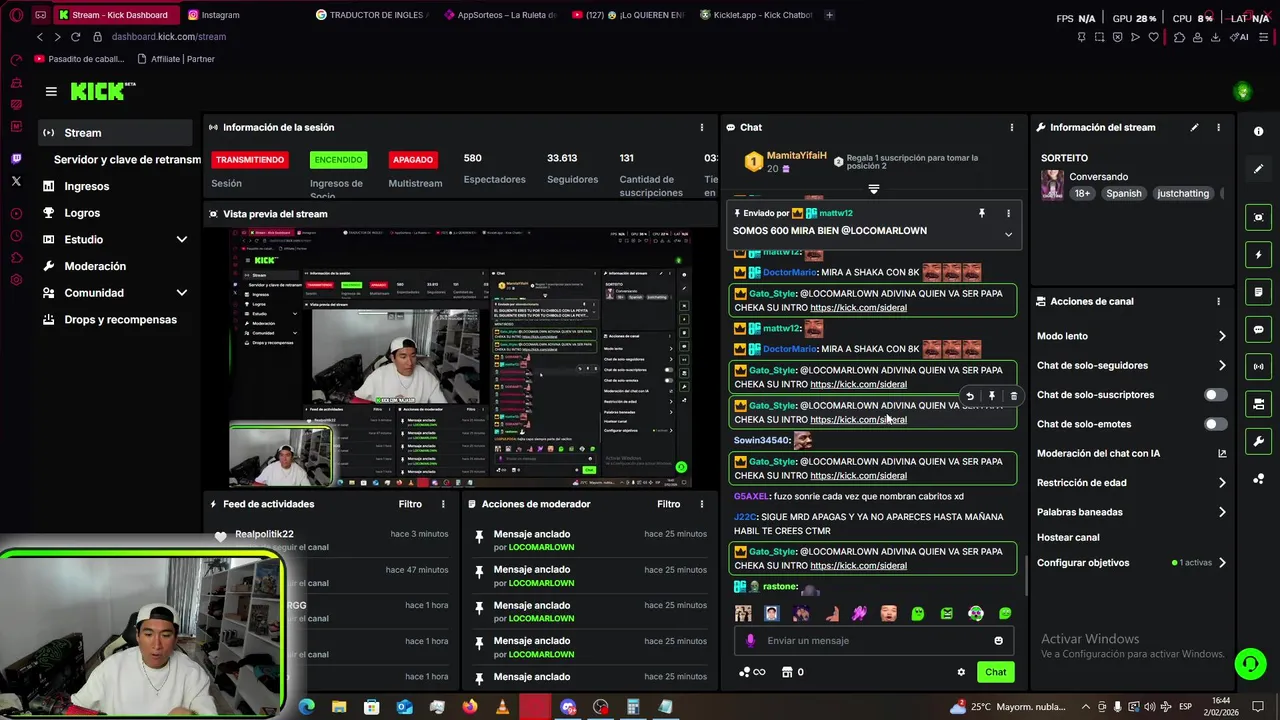The width and height of the screenshot is (1280, 720).
Task: Click the green support headset button
Action: pos(1249,663)
